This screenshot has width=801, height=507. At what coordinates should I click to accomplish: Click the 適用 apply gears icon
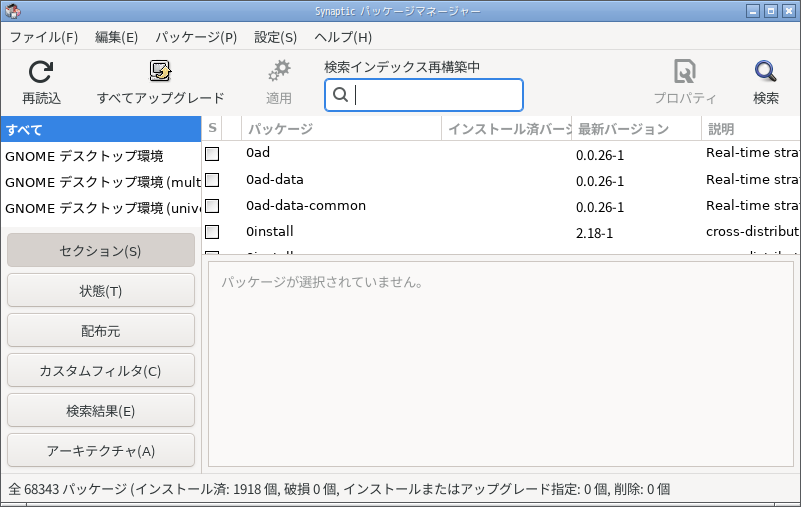pyautogui.click(x=279, y=72)
